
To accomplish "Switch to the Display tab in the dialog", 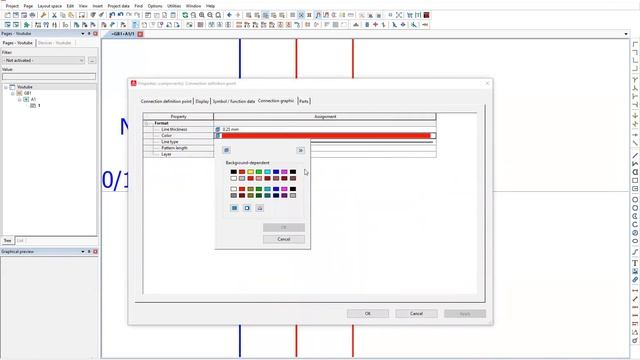I will click(x=202, y=101).
